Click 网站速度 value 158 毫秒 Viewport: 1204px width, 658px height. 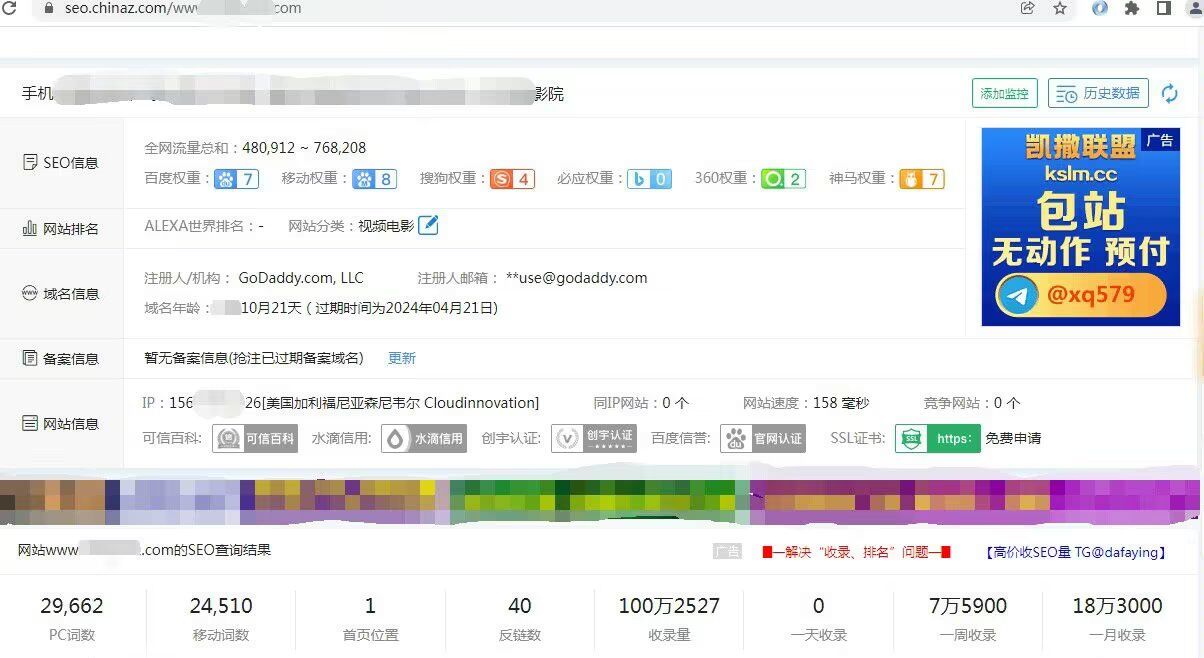[841, 403]
